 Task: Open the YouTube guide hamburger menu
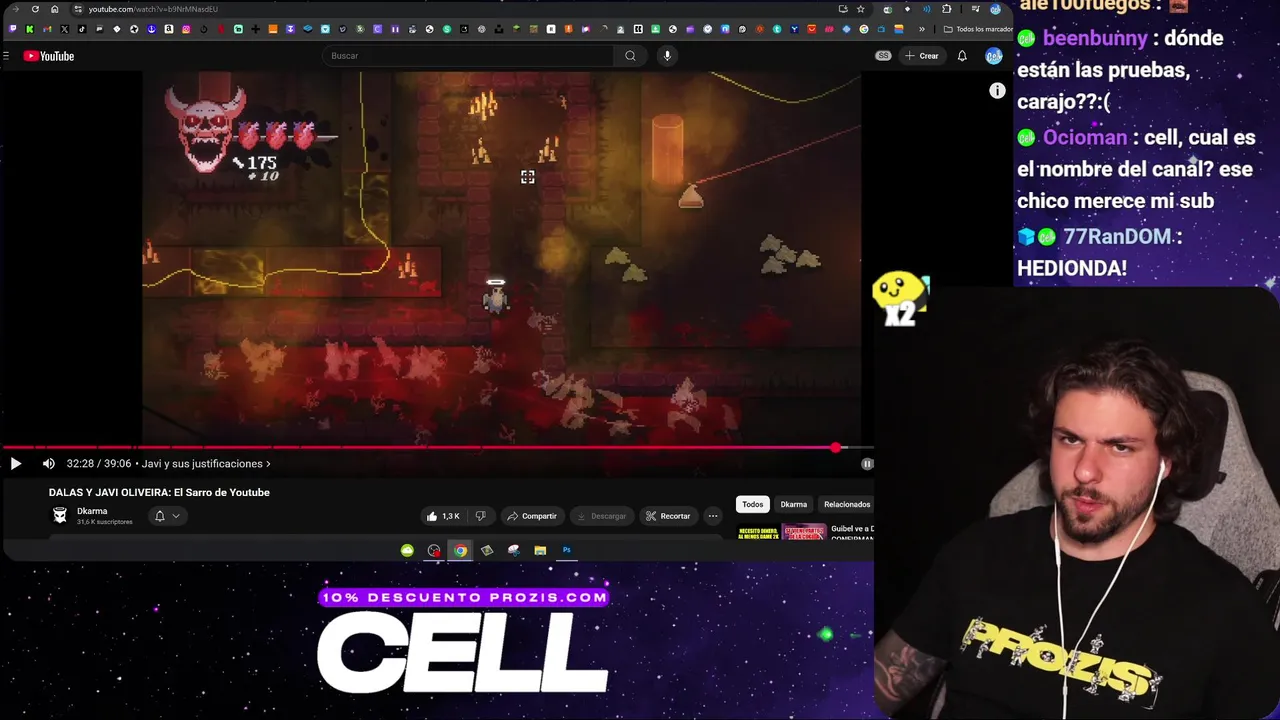click(x=6, y=56)
